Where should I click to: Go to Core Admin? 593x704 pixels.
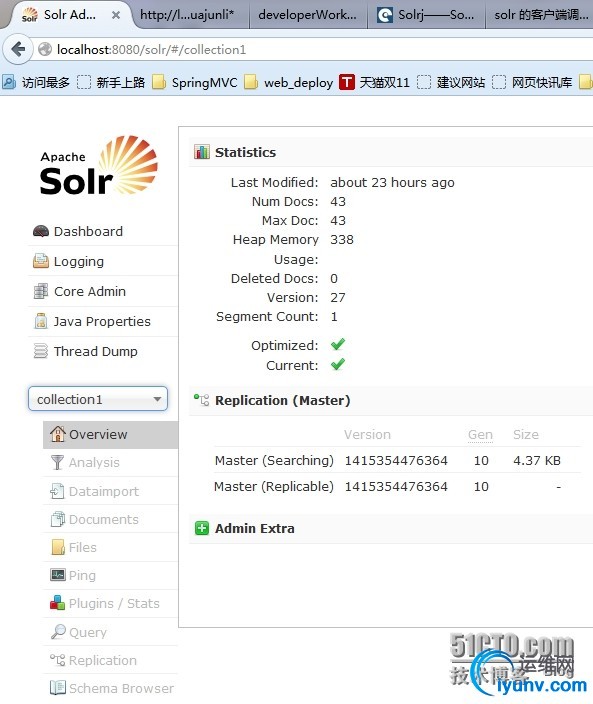pos(90,291)
